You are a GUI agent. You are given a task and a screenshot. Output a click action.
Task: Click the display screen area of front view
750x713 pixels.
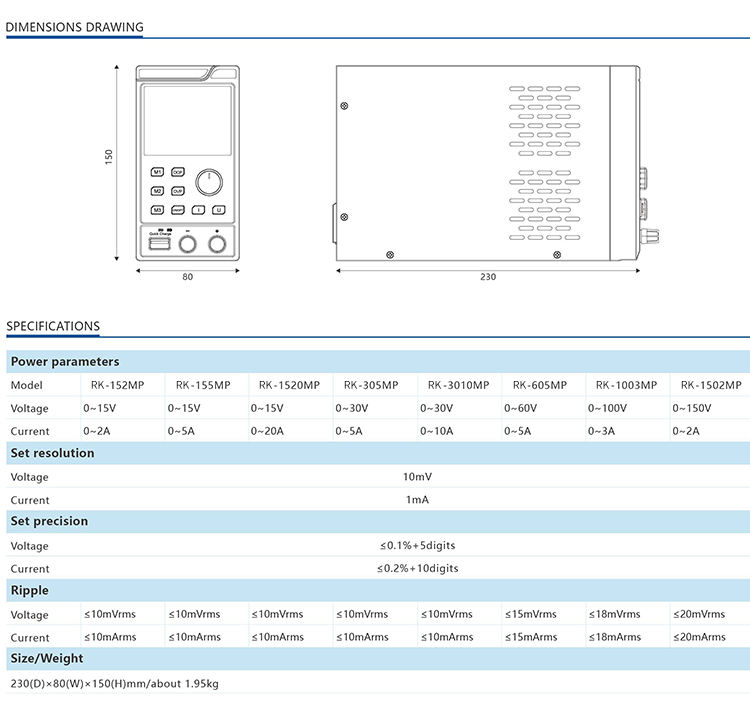coord(188,121)
